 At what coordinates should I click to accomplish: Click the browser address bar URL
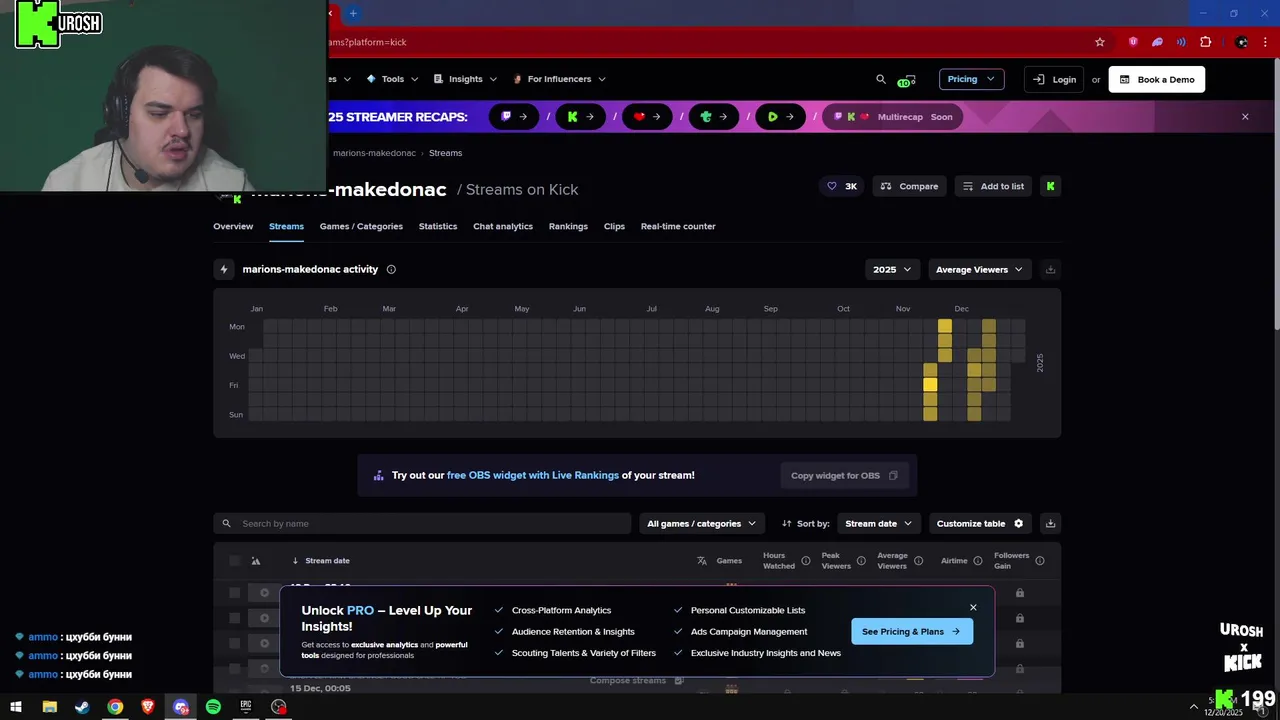click(368, 42)
